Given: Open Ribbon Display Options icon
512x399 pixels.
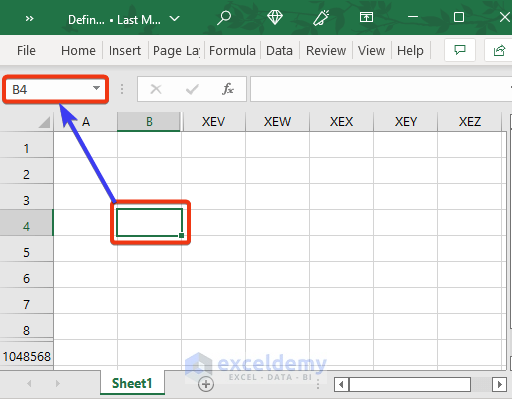Looking at the screenshot, I should click(366, 17).
